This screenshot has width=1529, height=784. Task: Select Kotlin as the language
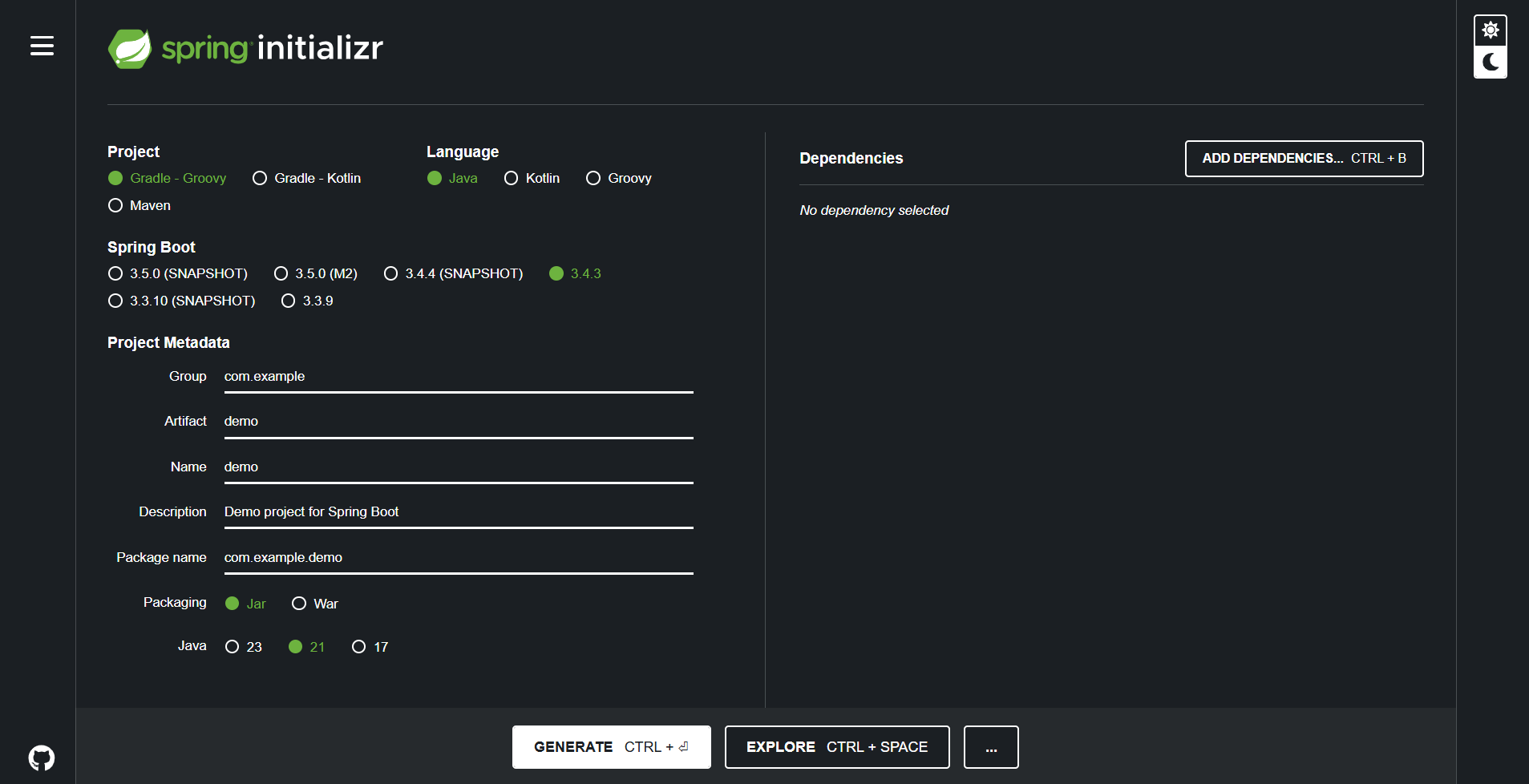click(x=532, y=178)
